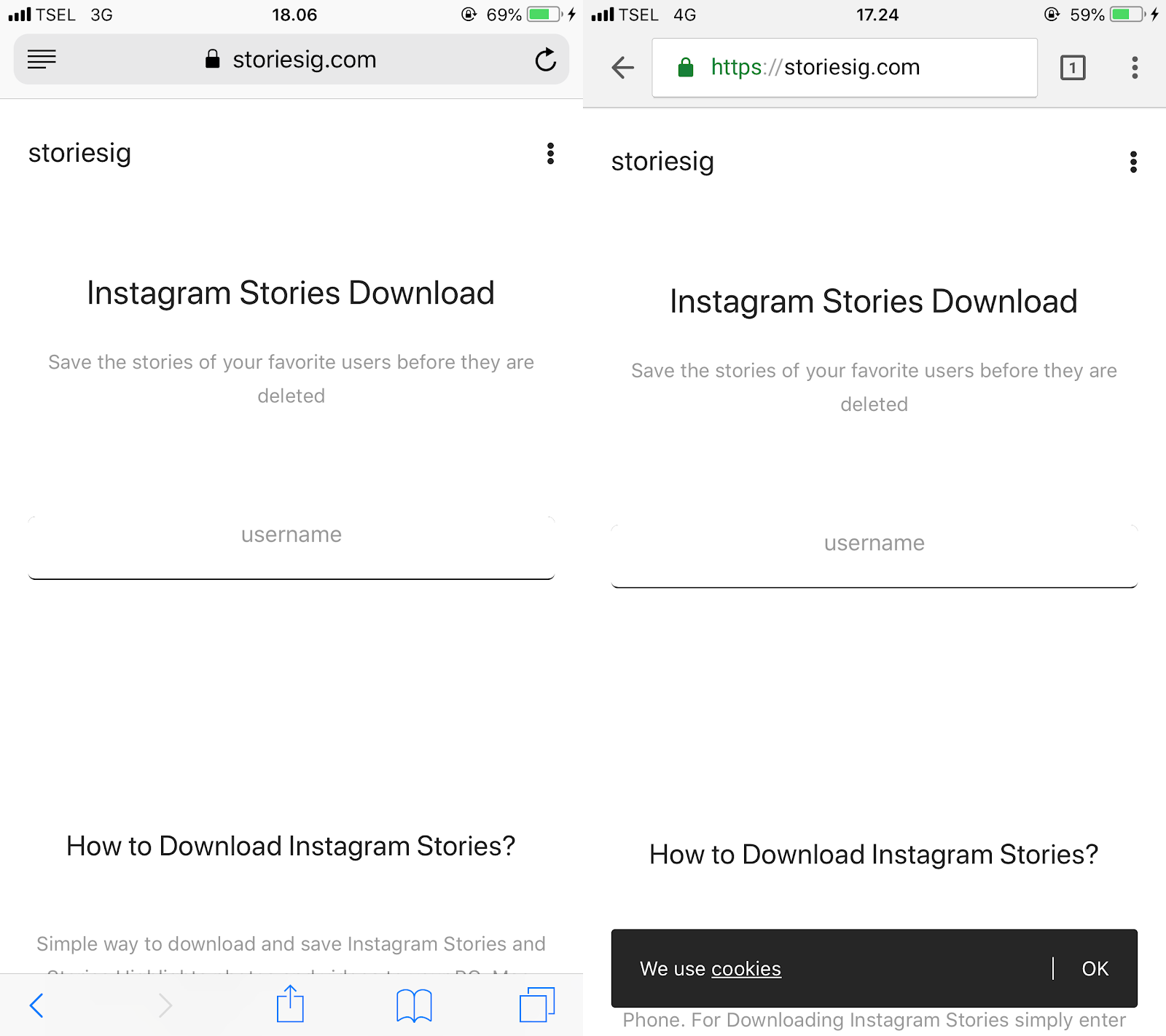This screenshot has width=1166, height=1036.
Task: Tap Safari's forward chevron
Action: (165, 1005)
